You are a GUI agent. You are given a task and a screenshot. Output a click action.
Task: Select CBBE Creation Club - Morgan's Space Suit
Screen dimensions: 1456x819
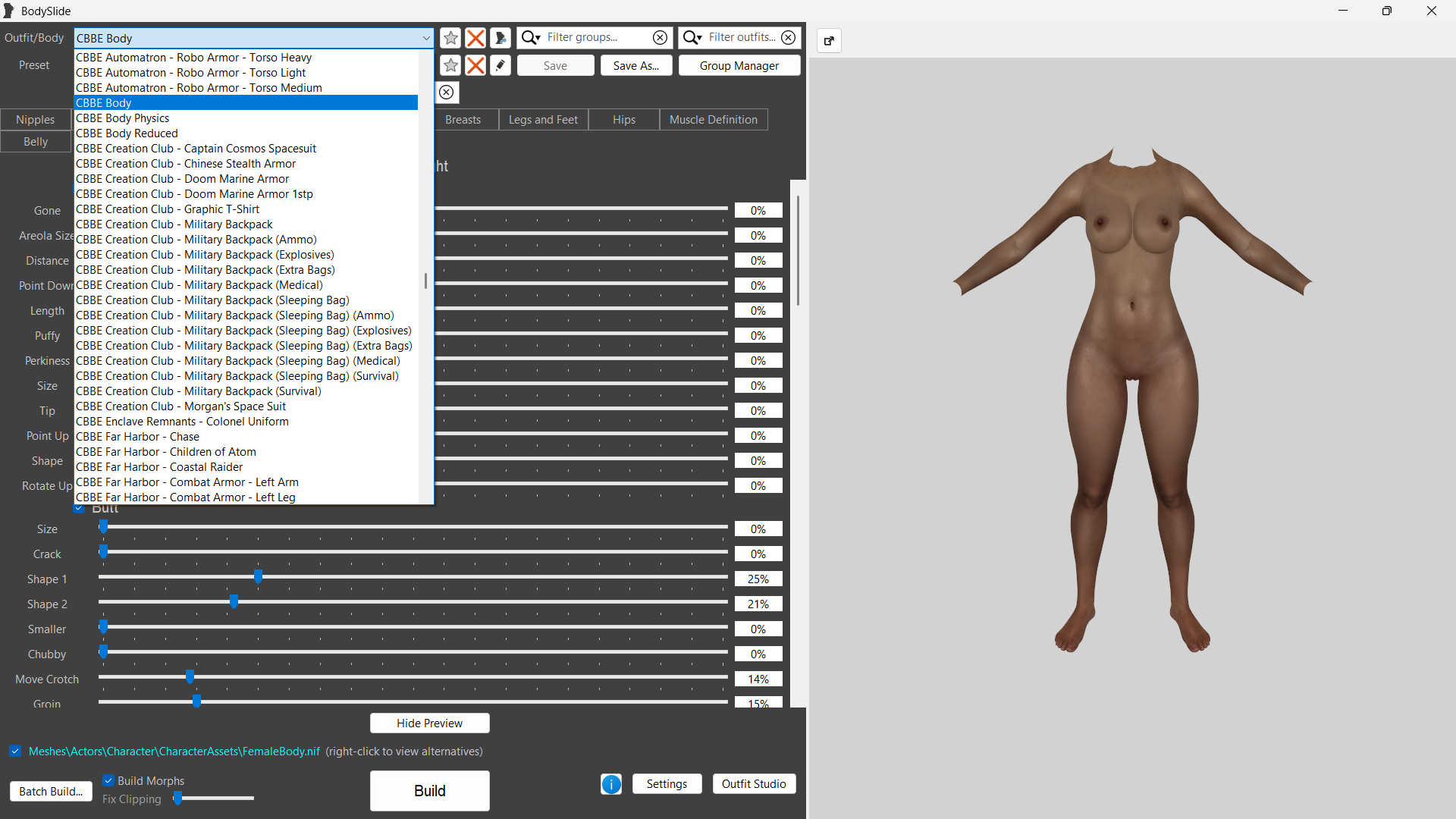(246, 406)
